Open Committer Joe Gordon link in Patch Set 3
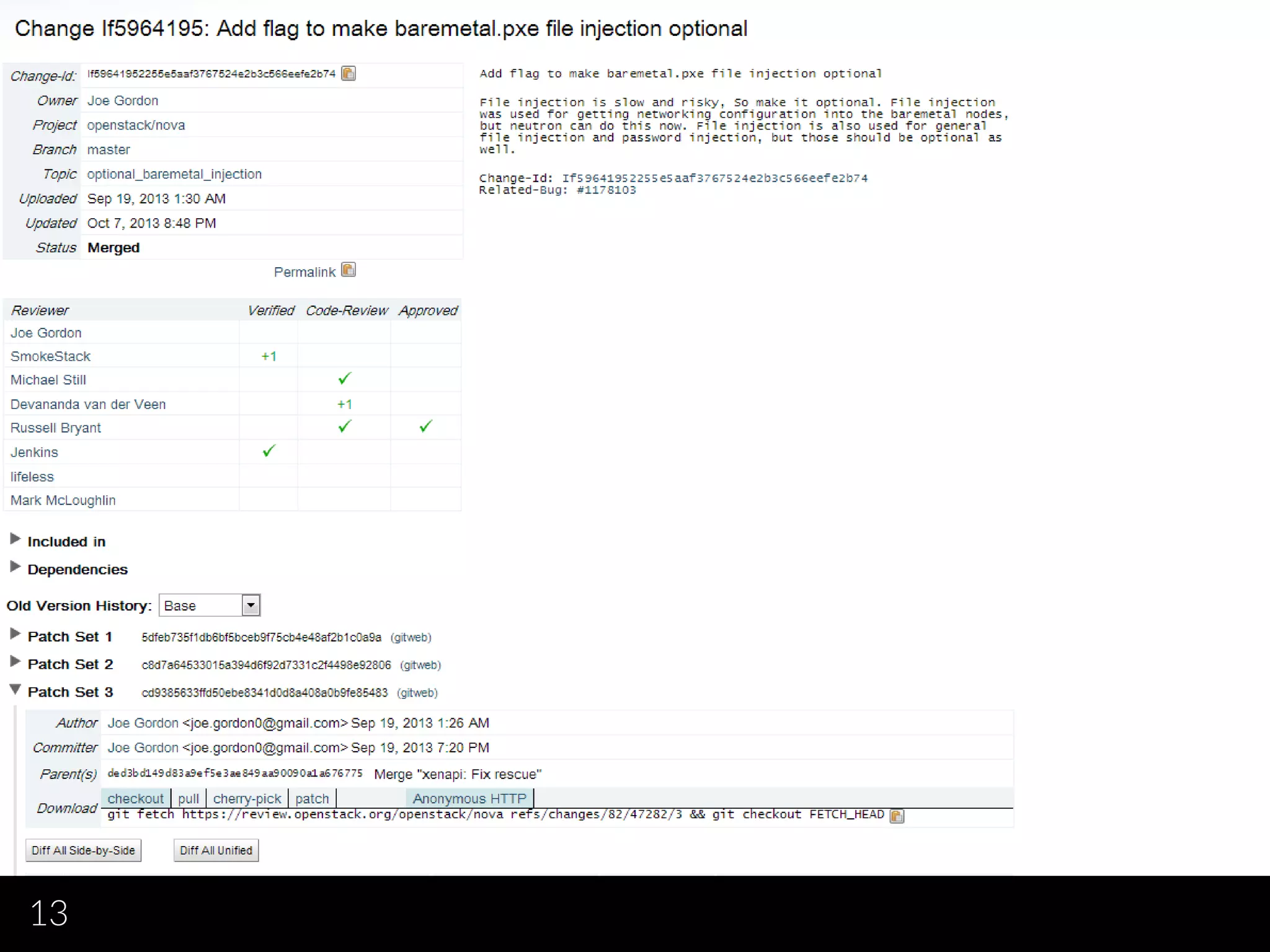 pyautogui.click(x=143, y=748)
